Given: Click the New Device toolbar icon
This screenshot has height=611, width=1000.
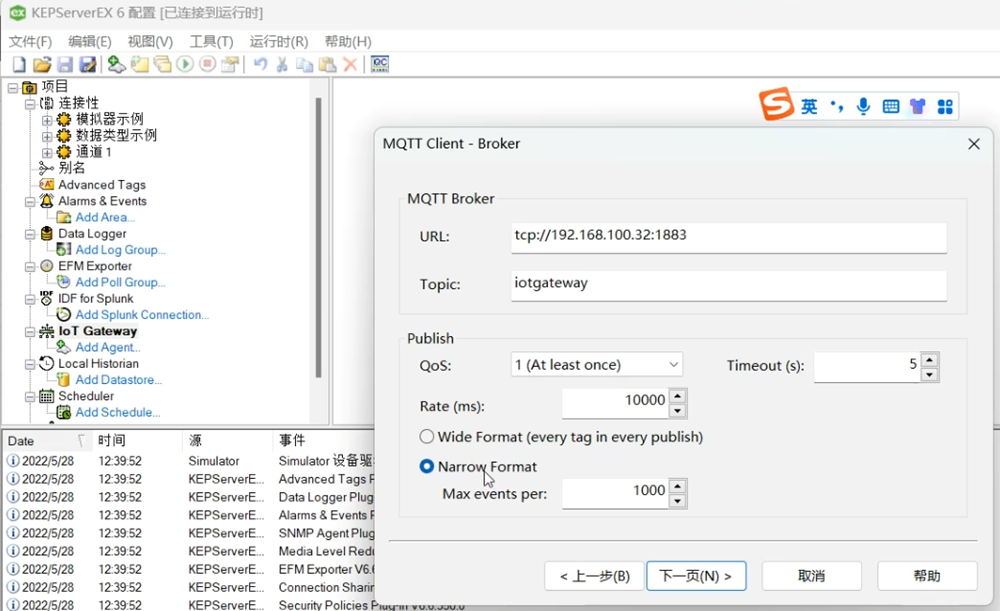Looking at the screenshot, I should [140, 64].
